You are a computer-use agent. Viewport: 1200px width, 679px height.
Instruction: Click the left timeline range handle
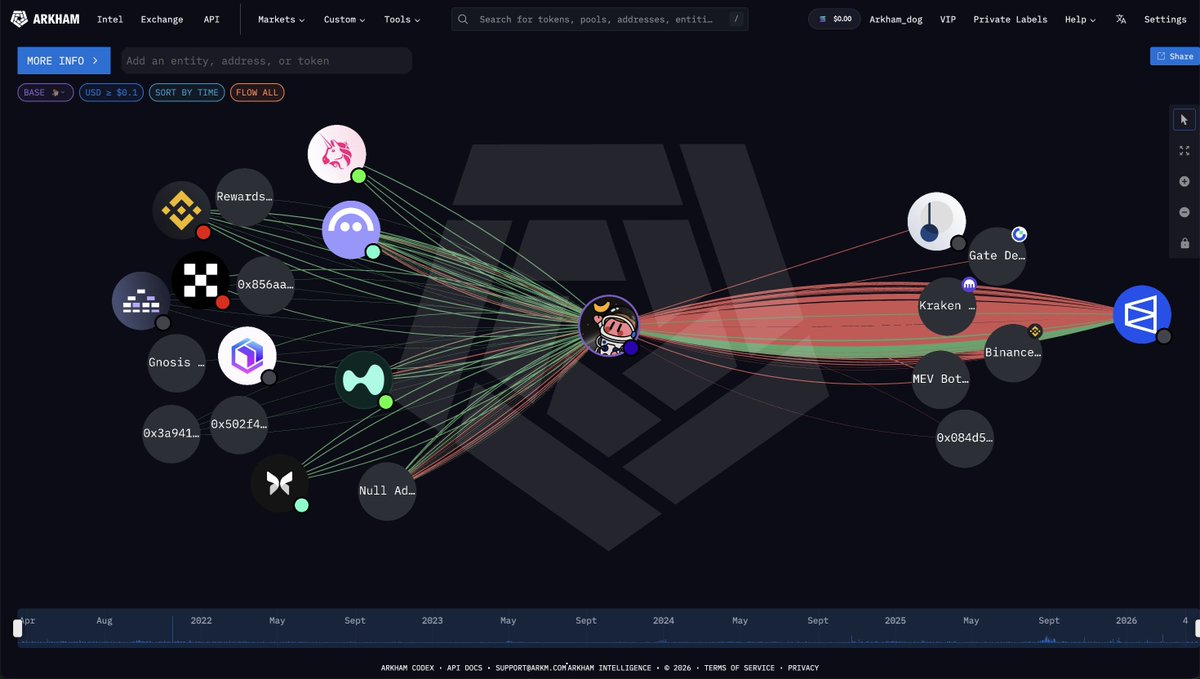tap(17, 628)
